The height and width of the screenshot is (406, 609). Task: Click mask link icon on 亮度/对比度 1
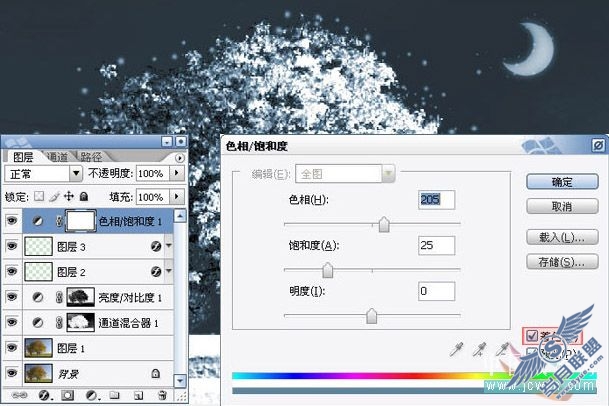[59, 297]
